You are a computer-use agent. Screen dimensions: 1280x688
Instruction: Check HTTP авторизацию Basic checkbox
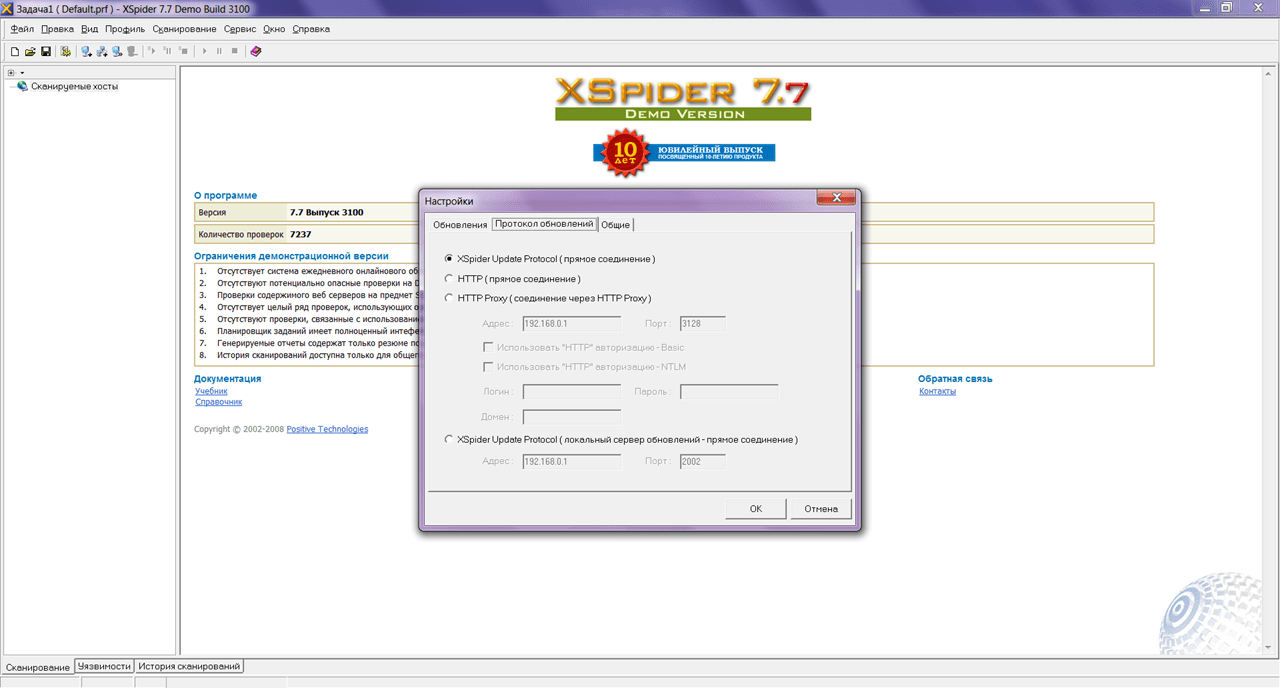[488, 347]
